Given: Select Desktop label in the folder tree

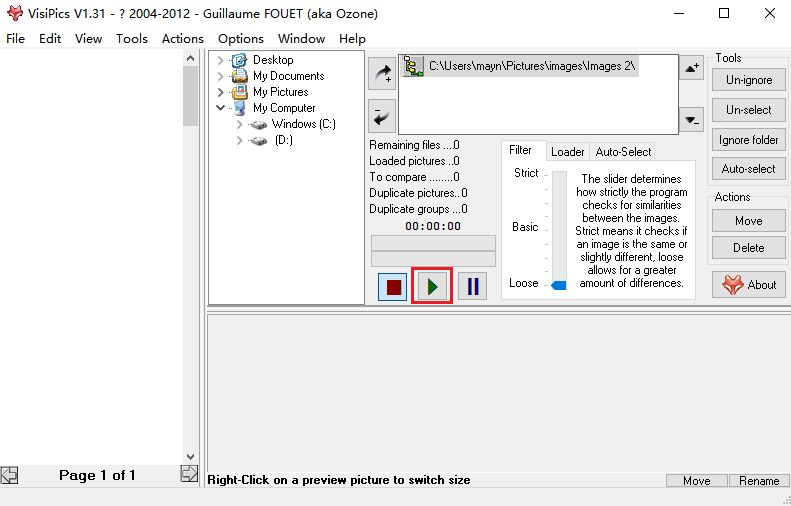Looking at the screenshot, I should 273,60.
